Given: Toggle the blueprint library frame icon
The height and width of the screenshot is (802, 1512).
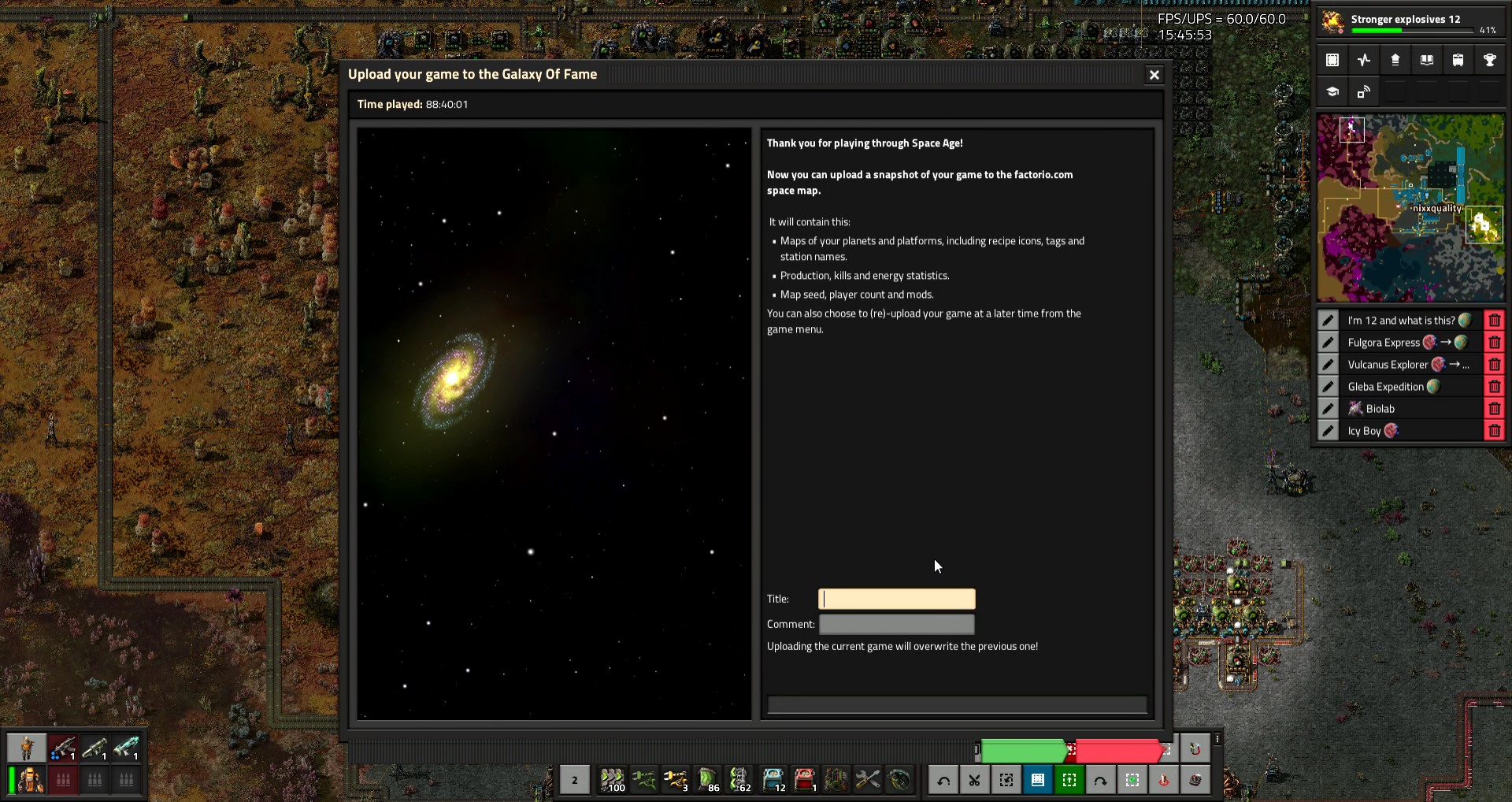Looking at the screenshot, I should click(x=1332, y=60).
